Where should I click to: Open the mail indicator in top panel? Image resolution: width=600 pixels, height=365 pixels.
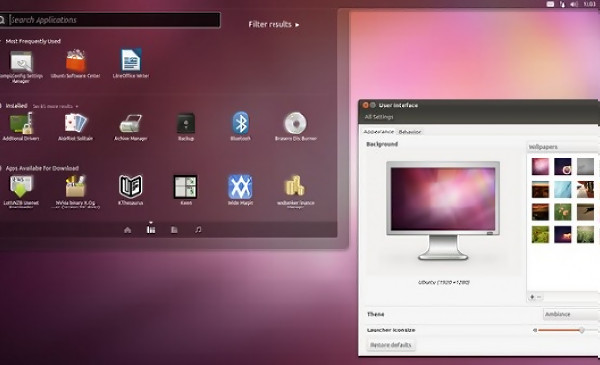tap(550, 4)
